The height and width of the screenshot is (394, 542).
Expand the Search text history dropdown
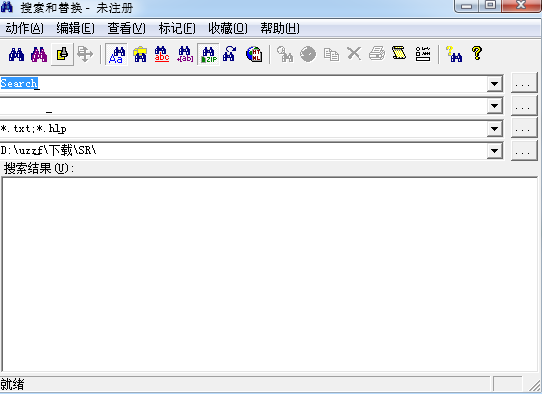(495, 84)
